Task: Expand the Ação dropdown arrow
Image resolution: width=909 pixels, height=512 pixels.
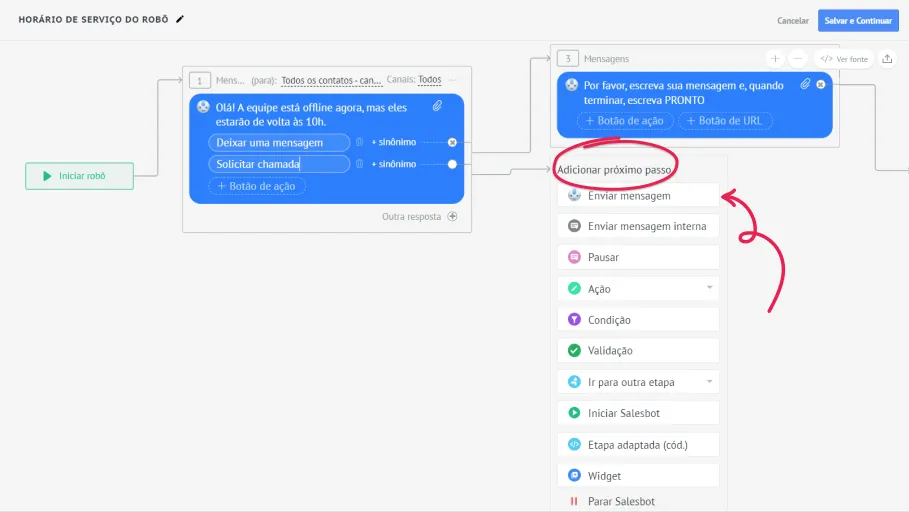Action: (710, 288)
